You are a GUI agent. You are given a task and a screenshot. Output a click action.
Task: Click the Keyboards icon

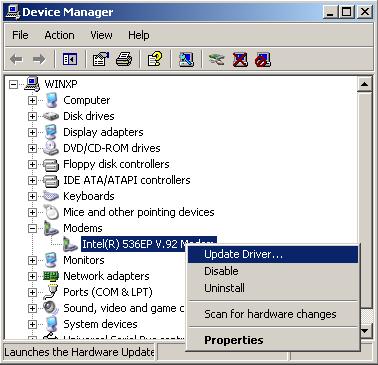click(x=51, y=196)
